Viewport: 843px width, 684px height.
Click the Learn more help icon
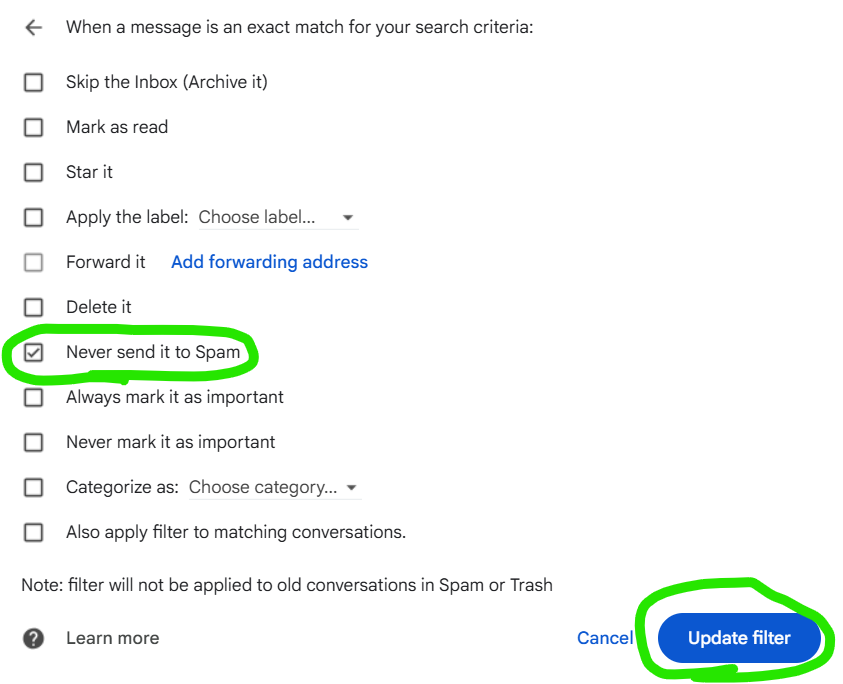(33, 638)
